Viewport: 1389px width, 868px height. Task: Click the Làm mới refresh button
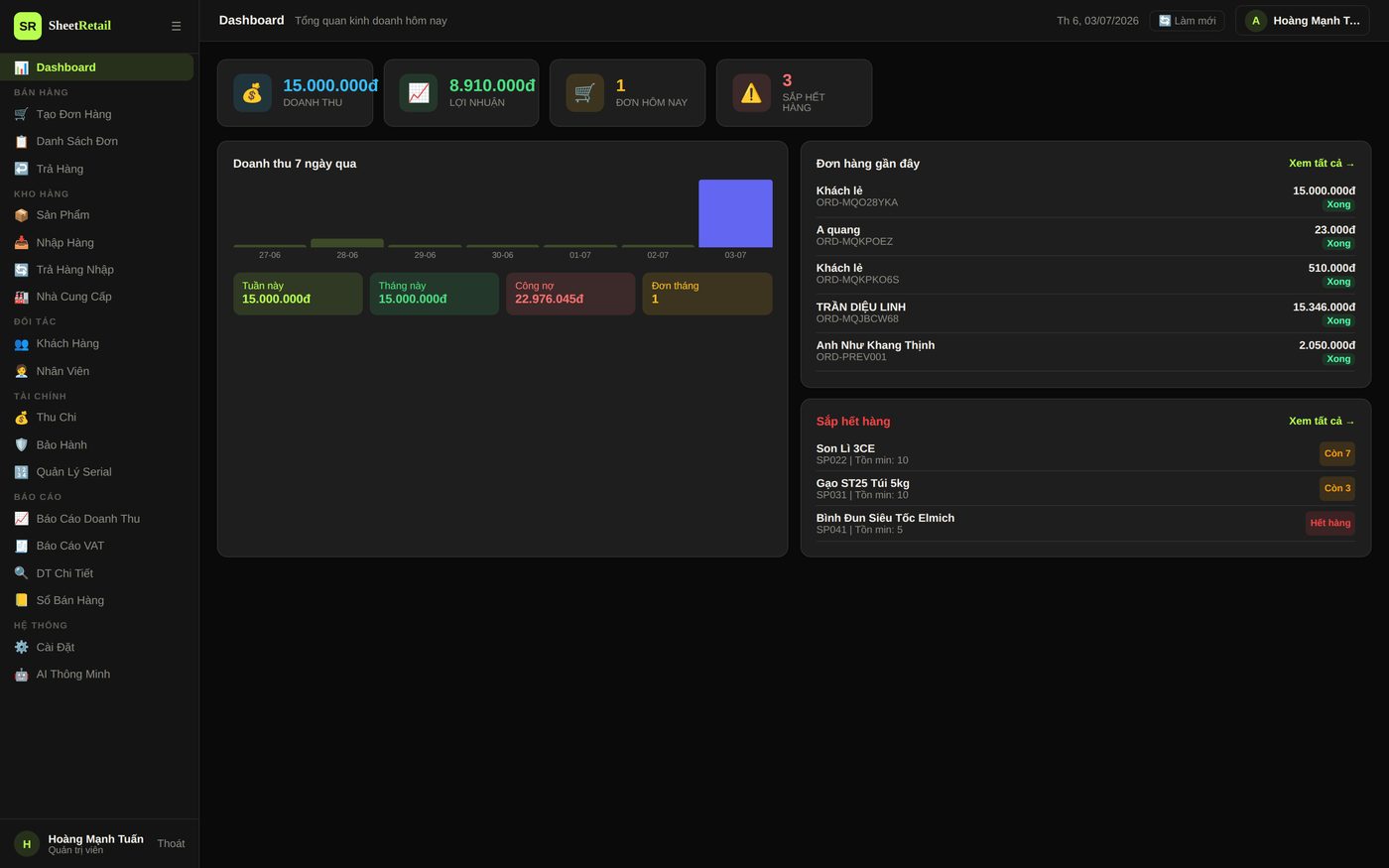pyautogui.click(x=1187, y=21)
